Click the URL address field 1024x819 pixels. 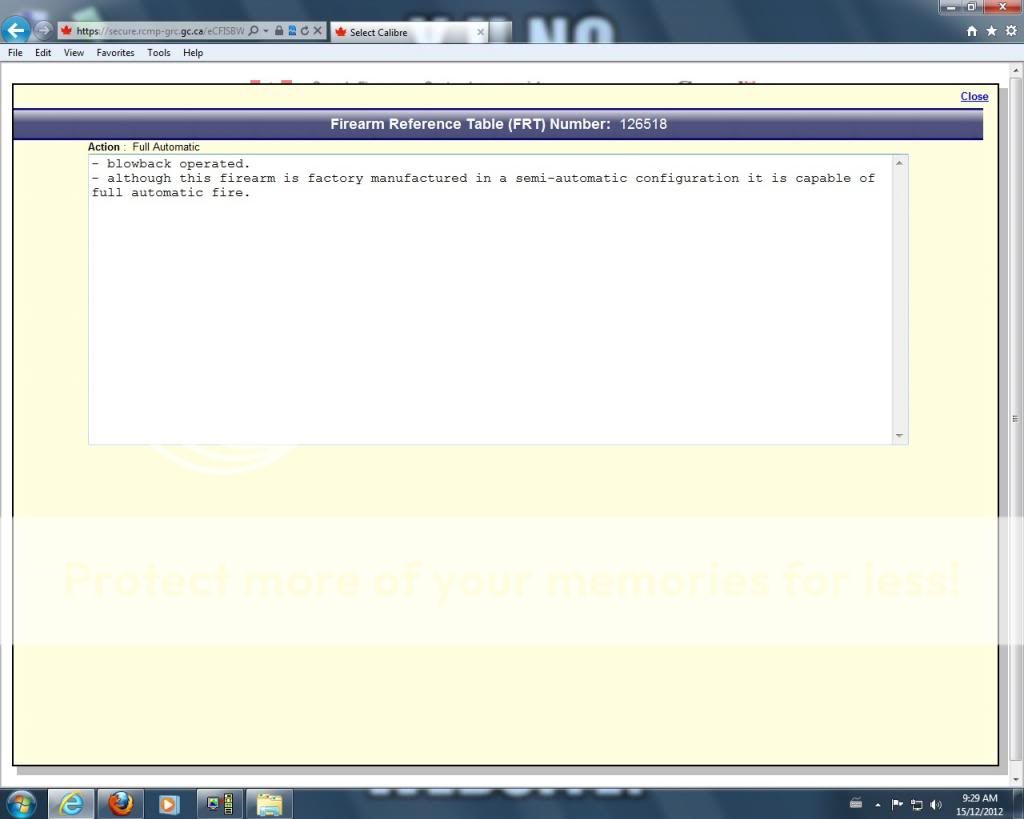pos(160,31)
